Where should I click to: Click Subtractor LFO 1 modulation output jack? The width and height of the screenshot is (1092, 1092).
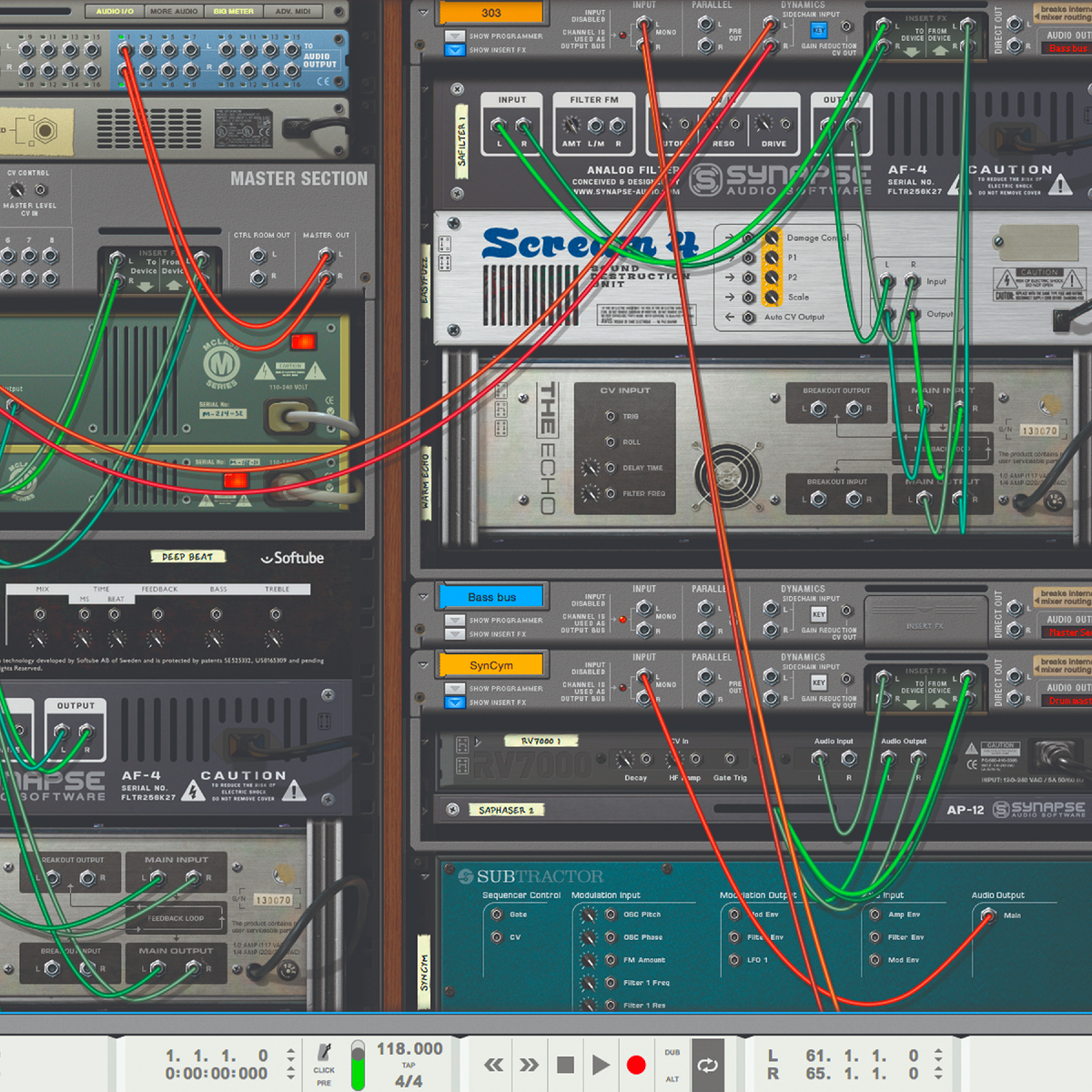pos(734,960)
